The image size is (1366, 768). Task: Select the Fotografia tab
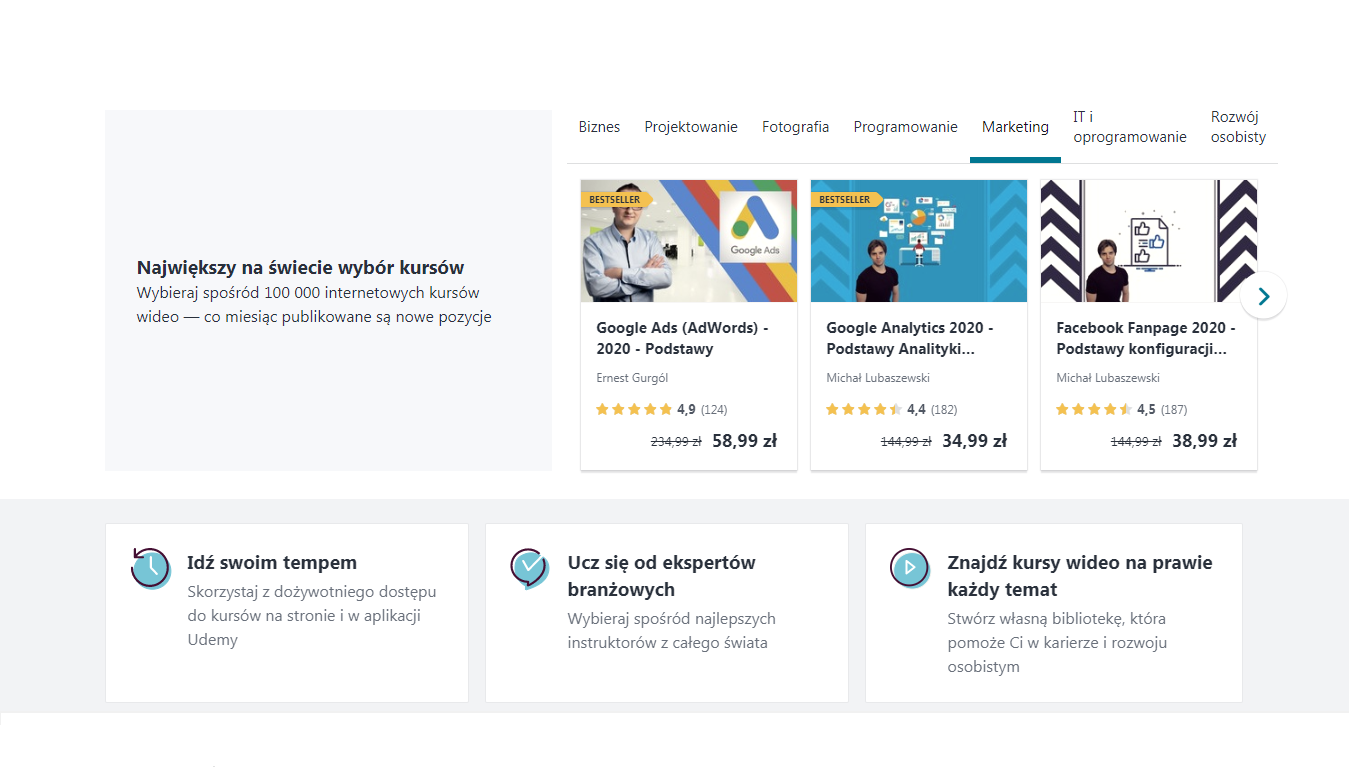[x=795, y=127]
